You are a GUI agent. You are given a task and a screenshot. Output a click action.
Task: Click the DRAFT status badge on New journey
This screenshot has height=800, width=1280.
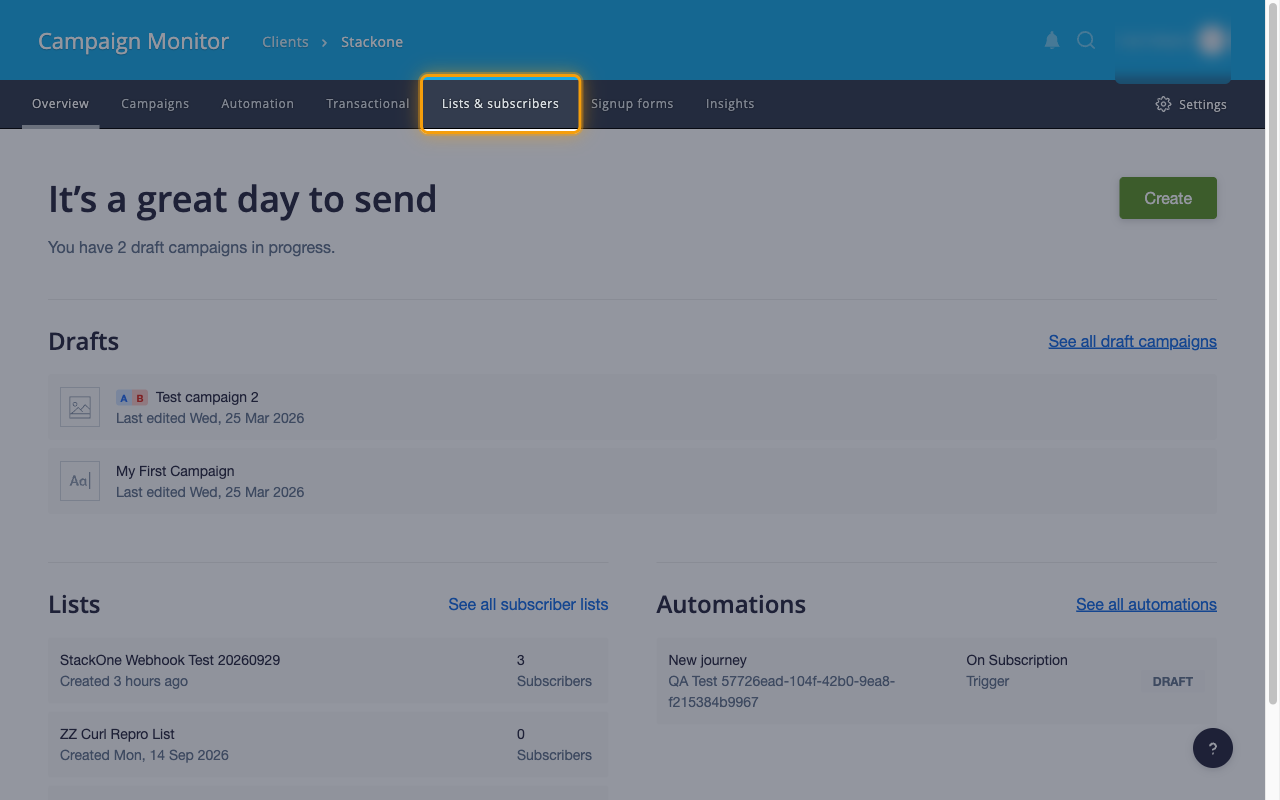click(1173, 681)
